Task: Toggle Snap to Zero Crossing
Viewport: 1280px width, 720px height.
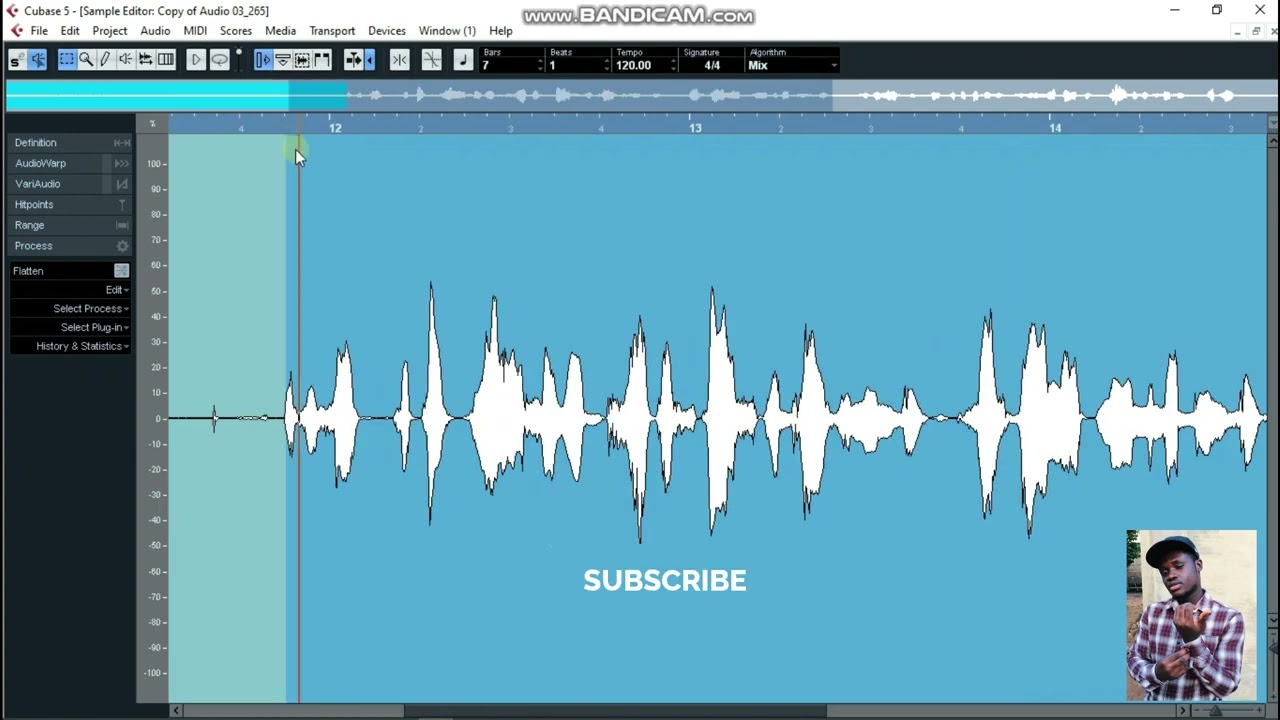Action: [x=431, y=60]
